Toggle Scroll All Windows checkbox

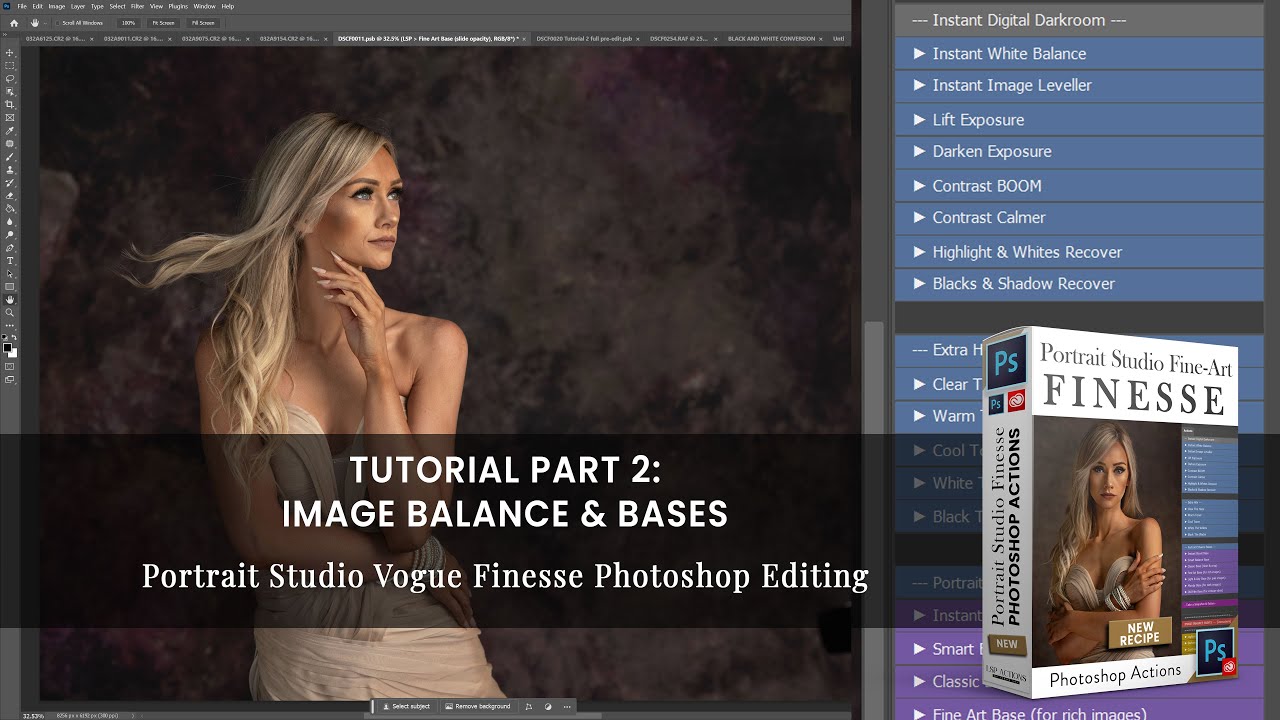(57, 22)
